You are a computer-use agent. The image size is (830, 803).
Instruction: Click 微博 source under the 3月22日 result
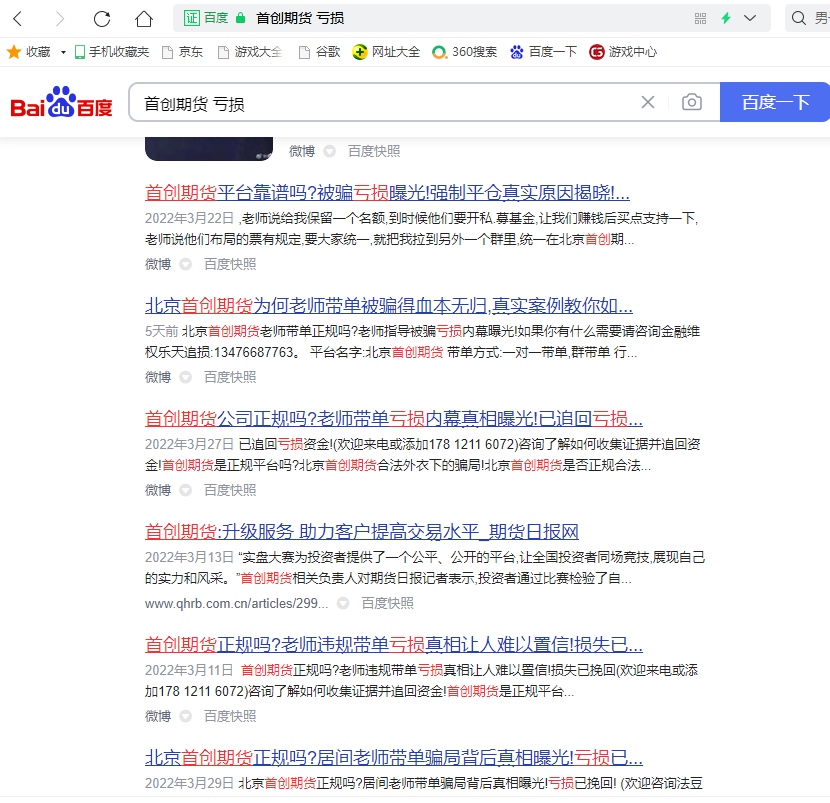point(158,264)
